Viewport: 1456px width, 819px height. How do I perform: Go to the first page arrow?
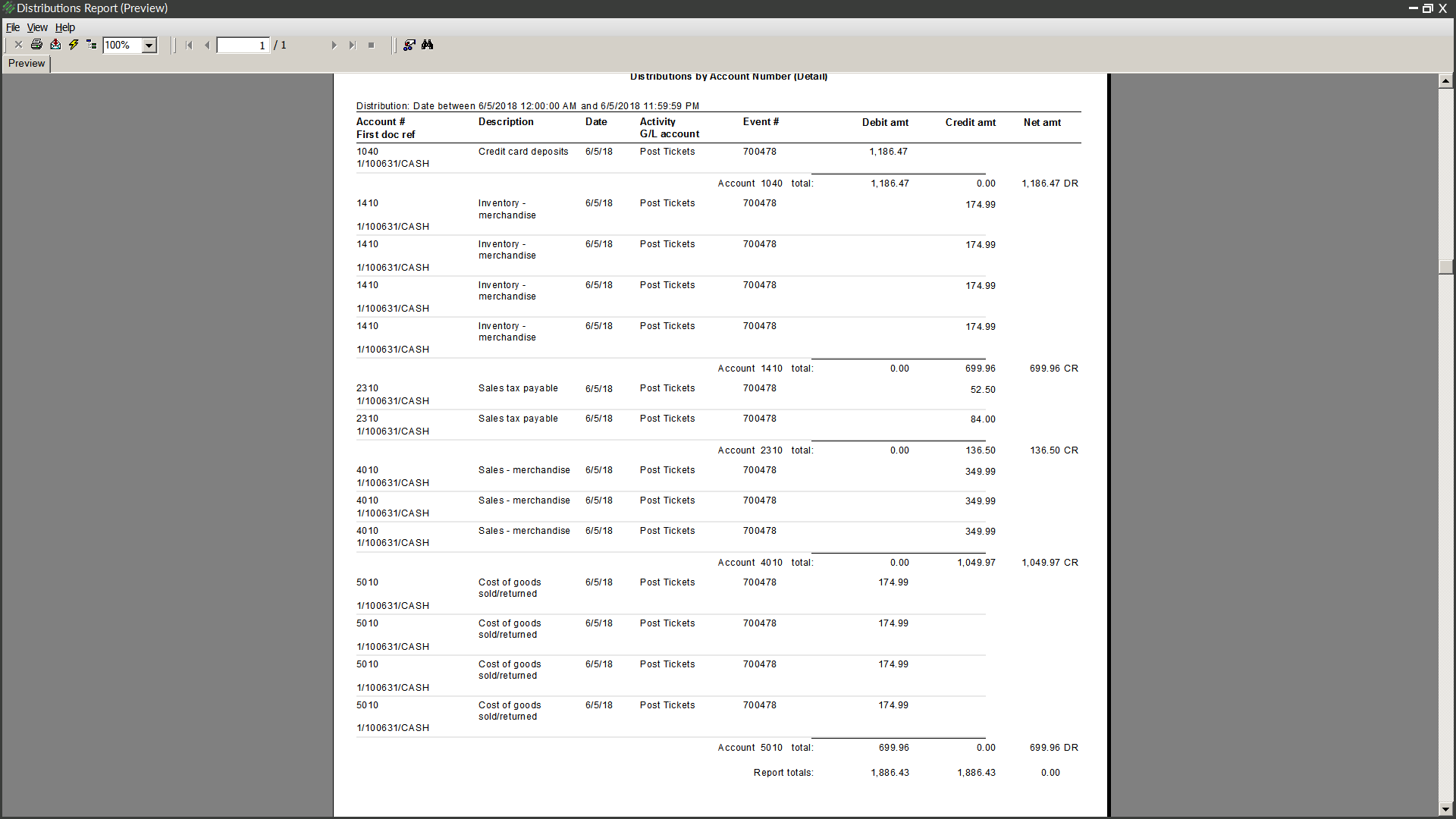point(189,45)
